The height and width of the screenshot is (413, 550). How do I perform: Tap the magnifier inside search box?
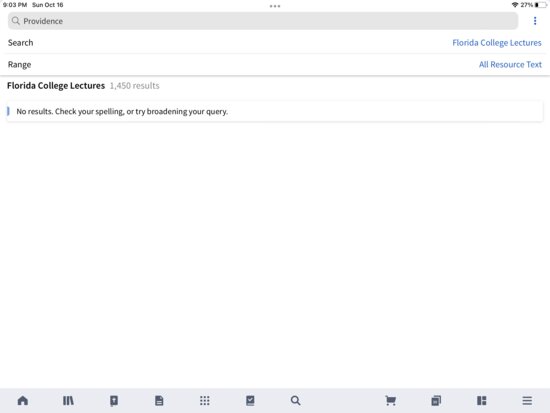[x=15, y=21]
